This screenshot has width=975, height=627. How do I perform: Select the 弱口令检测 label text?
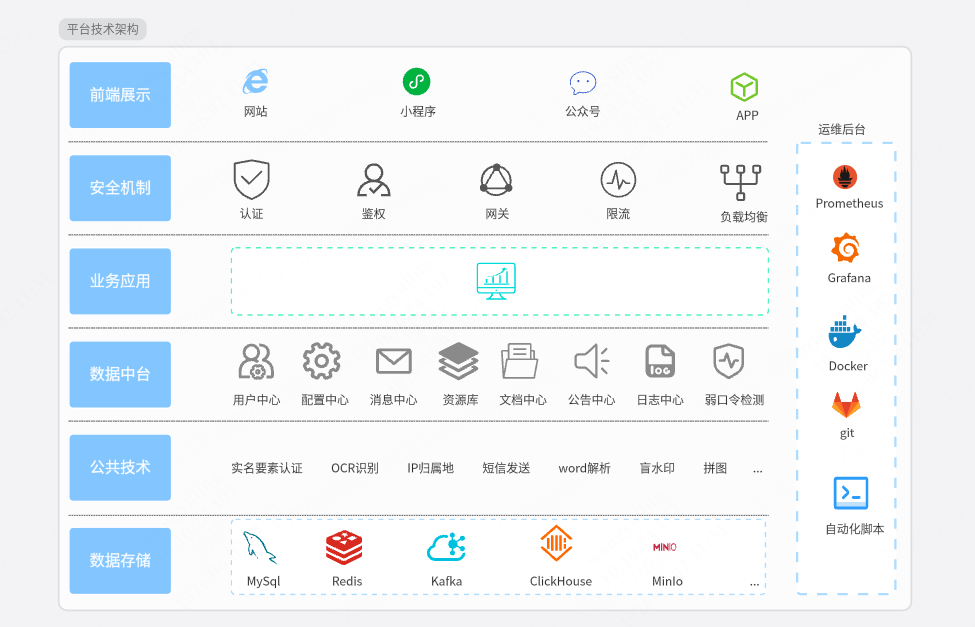pos(734,400)
